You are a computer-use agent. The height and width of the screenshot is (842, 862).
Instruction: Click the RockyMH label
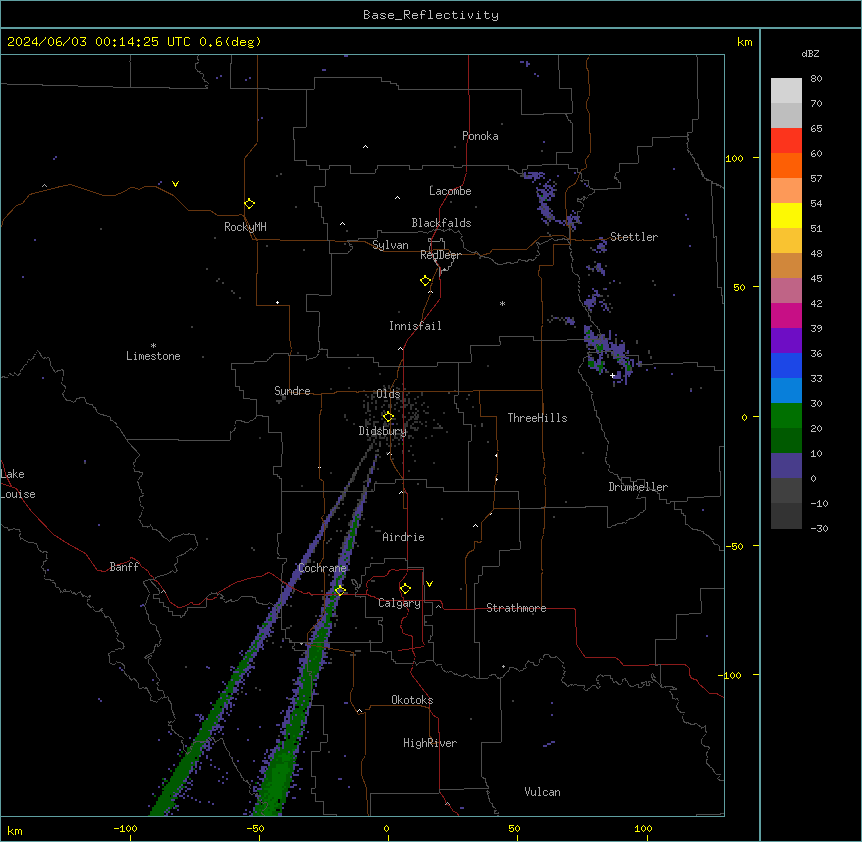(x=245, y=226)
